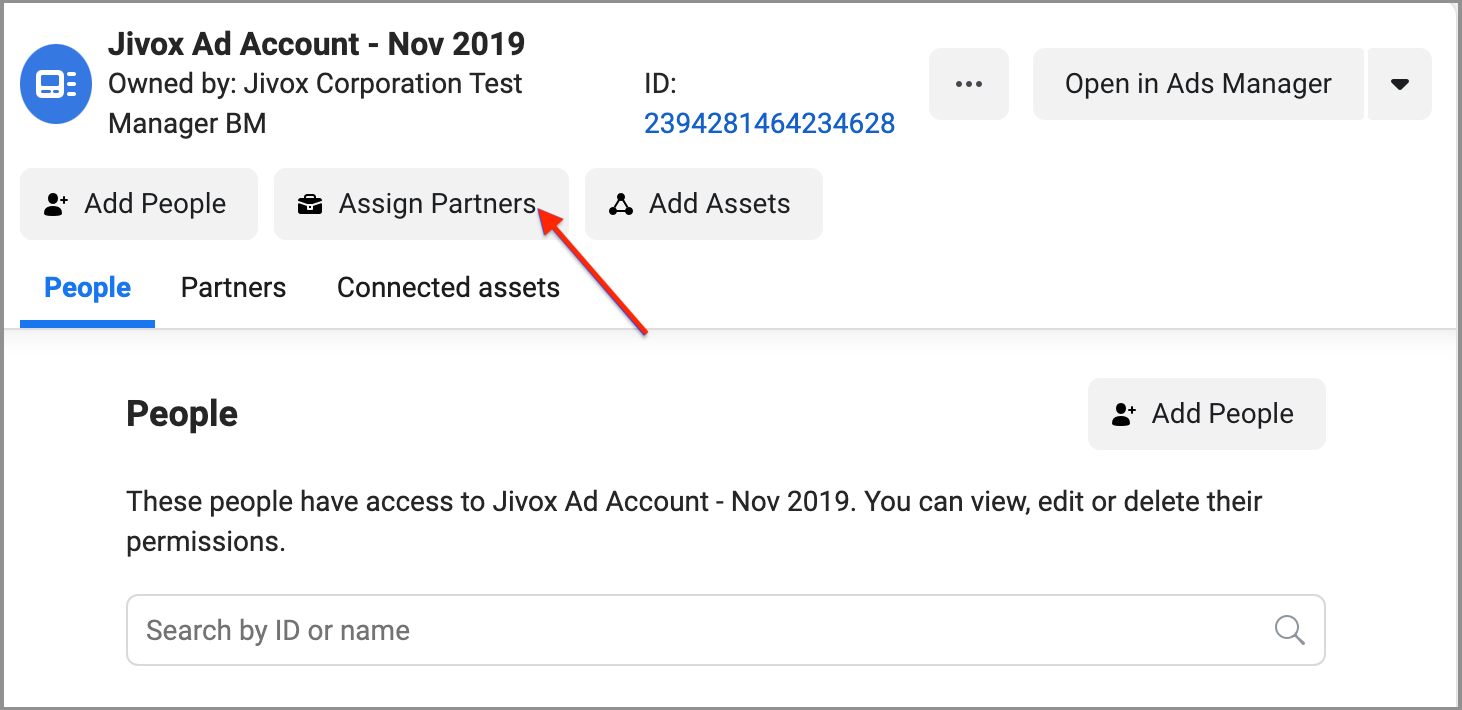Click the person-plus icon in top Add People

coord(56,204)
